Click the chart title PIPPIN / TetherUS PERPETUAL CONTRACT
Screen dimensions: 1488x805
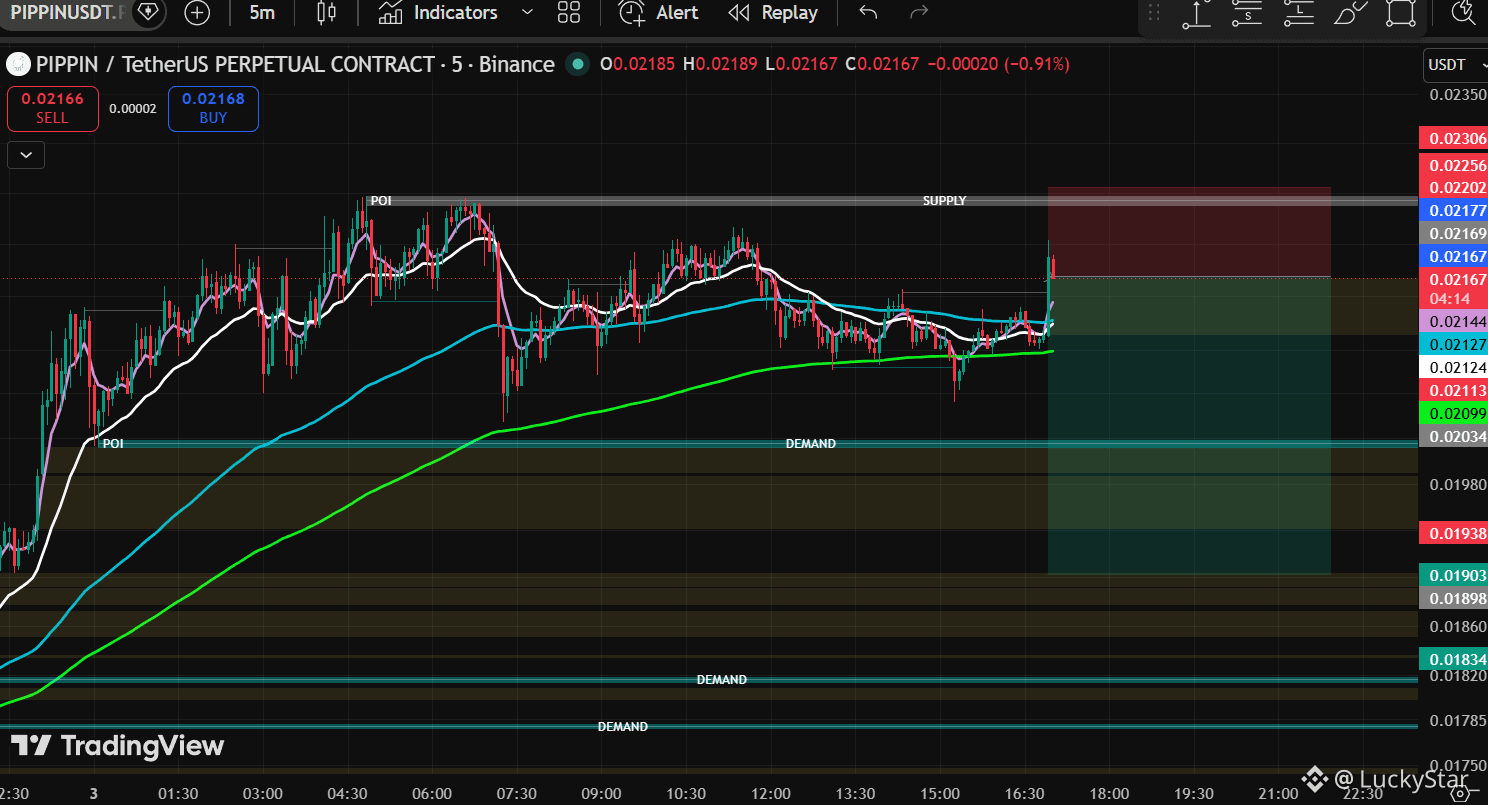coord(234,65)
